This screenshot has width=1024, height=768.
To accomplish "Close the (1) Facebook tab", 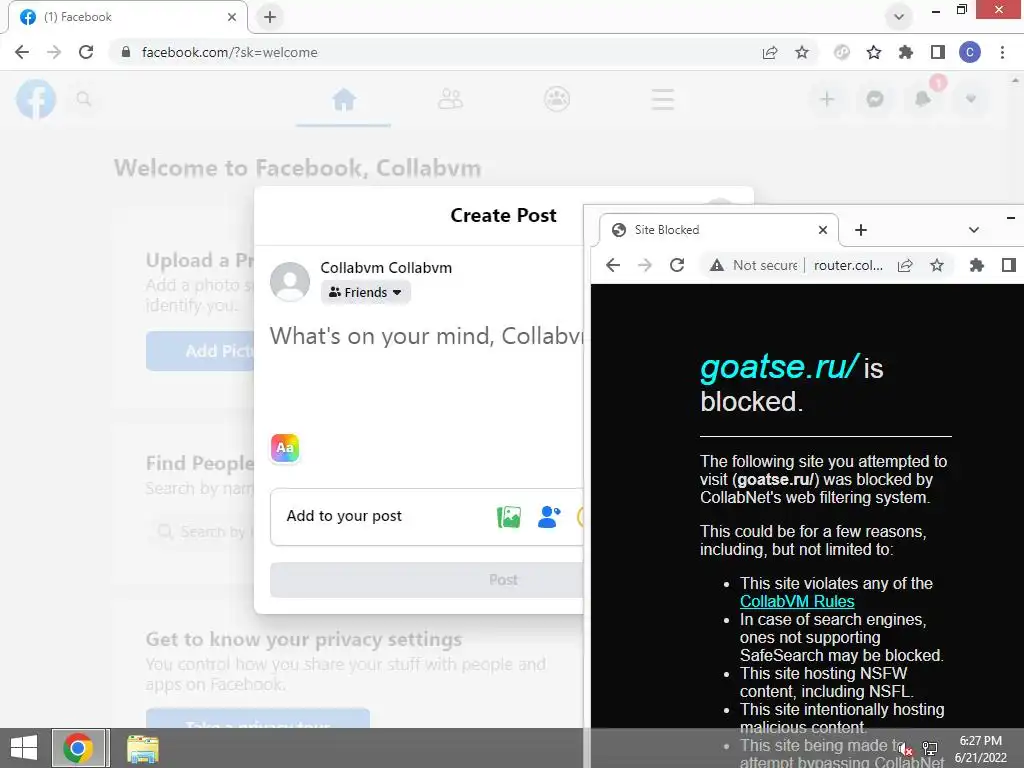I will pyautogui.click(x=232, y=17).
